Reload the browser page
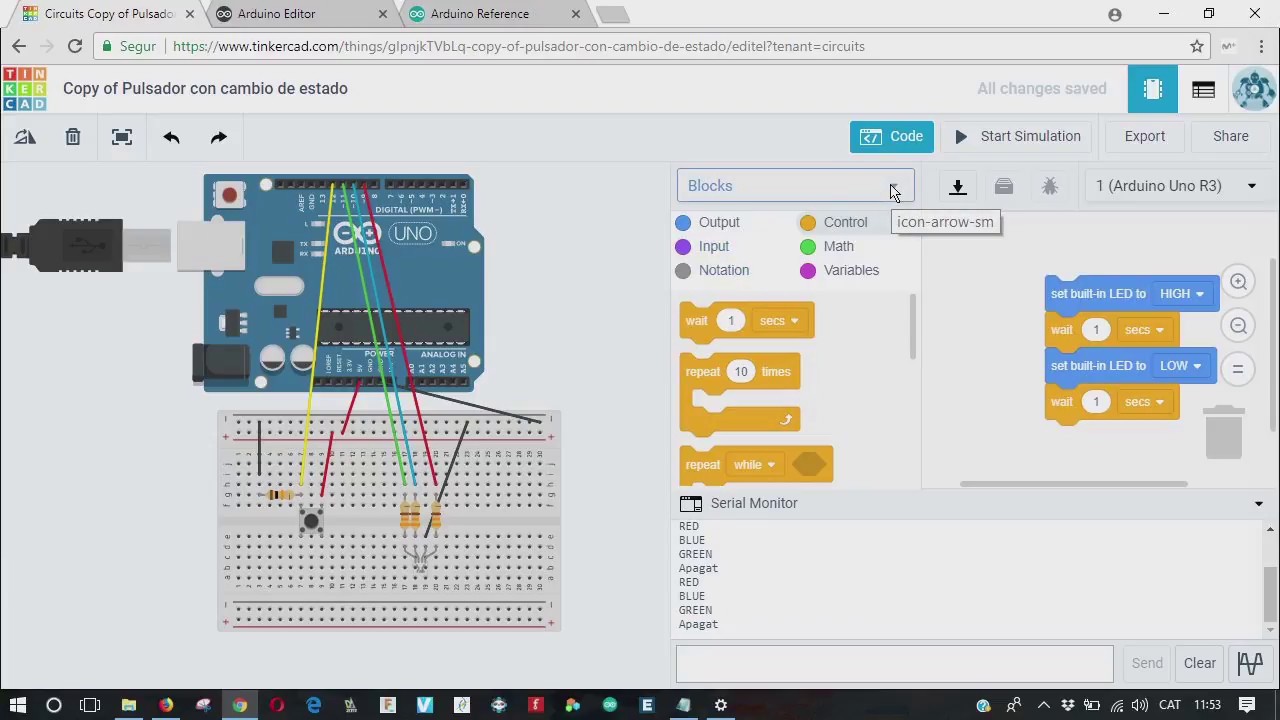 pos(75,46)
